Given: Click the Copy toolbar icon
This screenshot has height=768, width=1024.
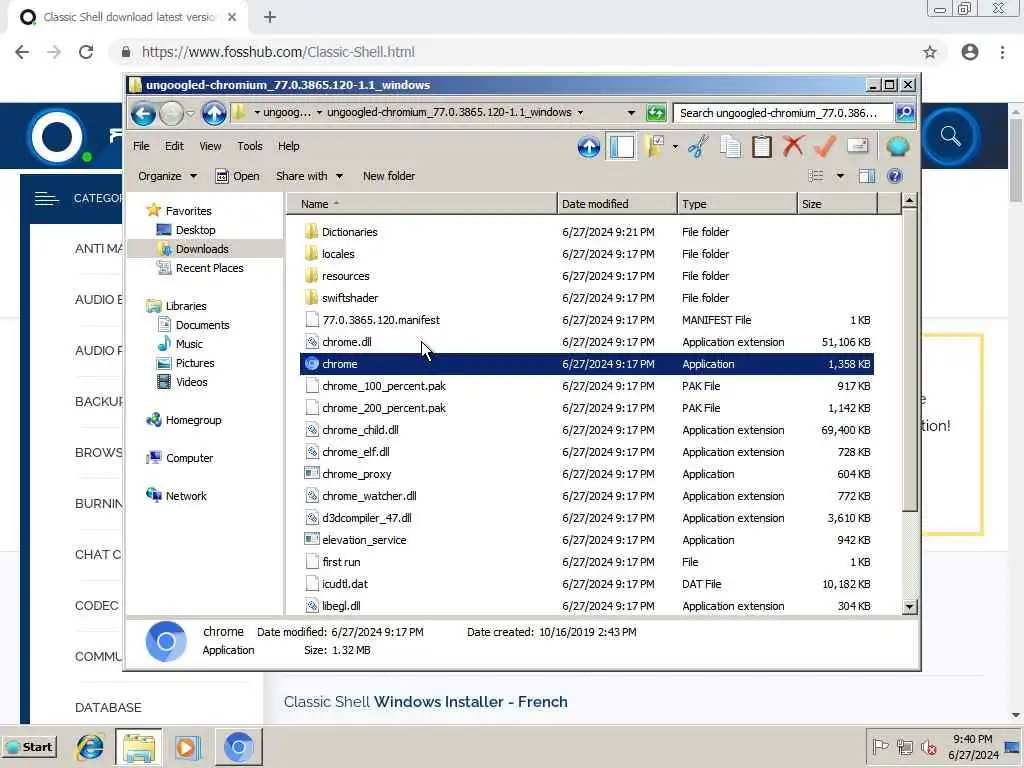Looking at the screenshot, I should point(730,146).
